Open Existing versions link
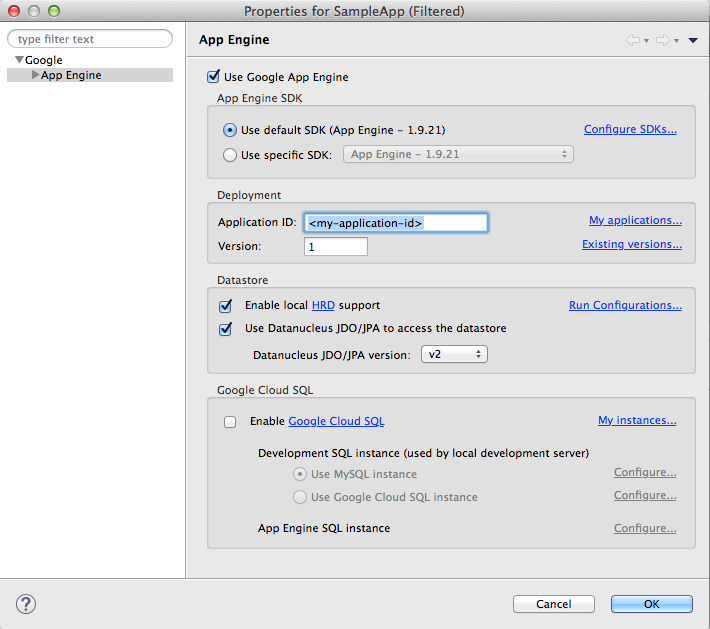This screenshot has height=629, width=710. (x=632, y=245)
